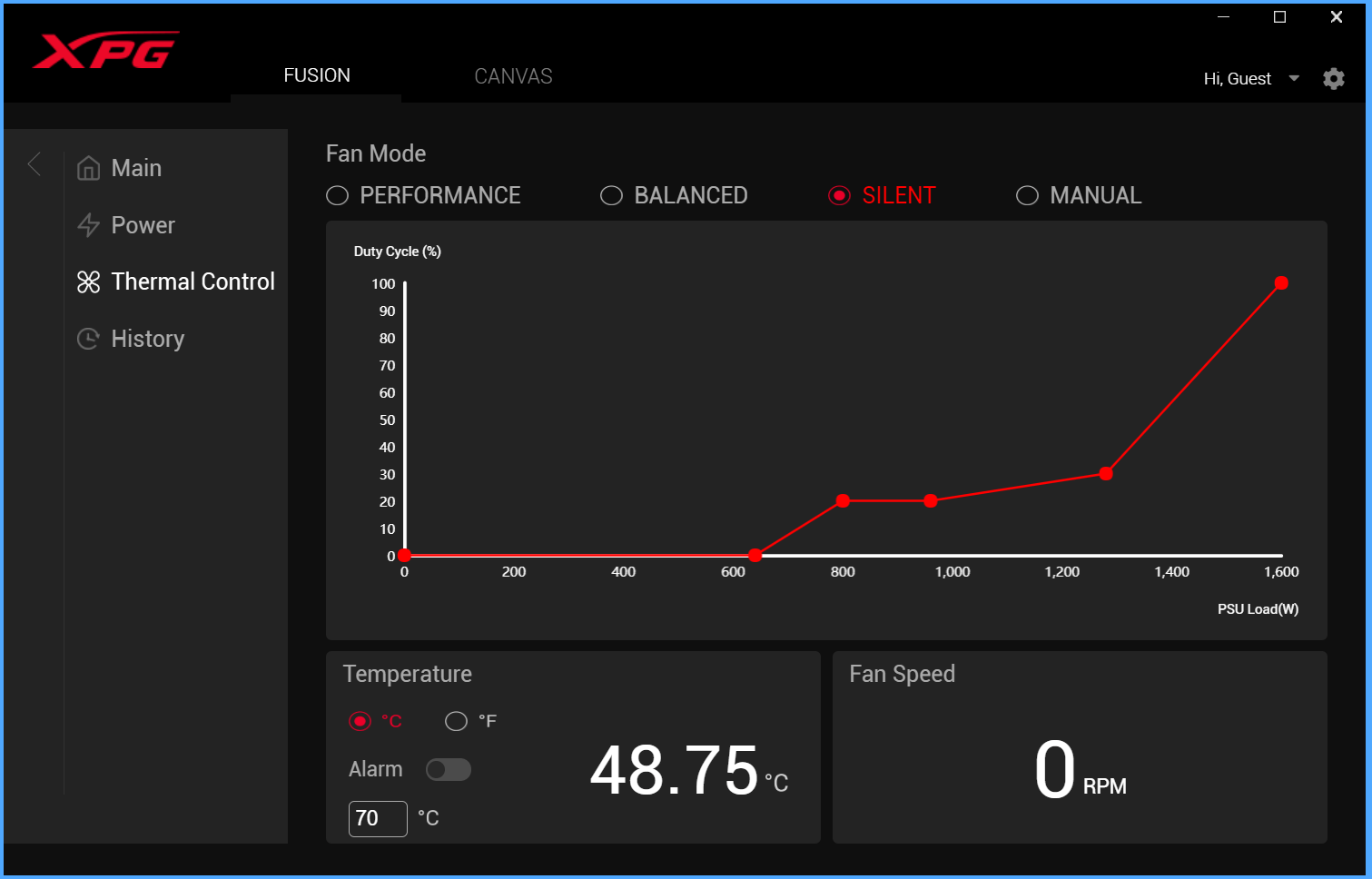
Task: Open the Power page label
Action: tap(143, 225)
